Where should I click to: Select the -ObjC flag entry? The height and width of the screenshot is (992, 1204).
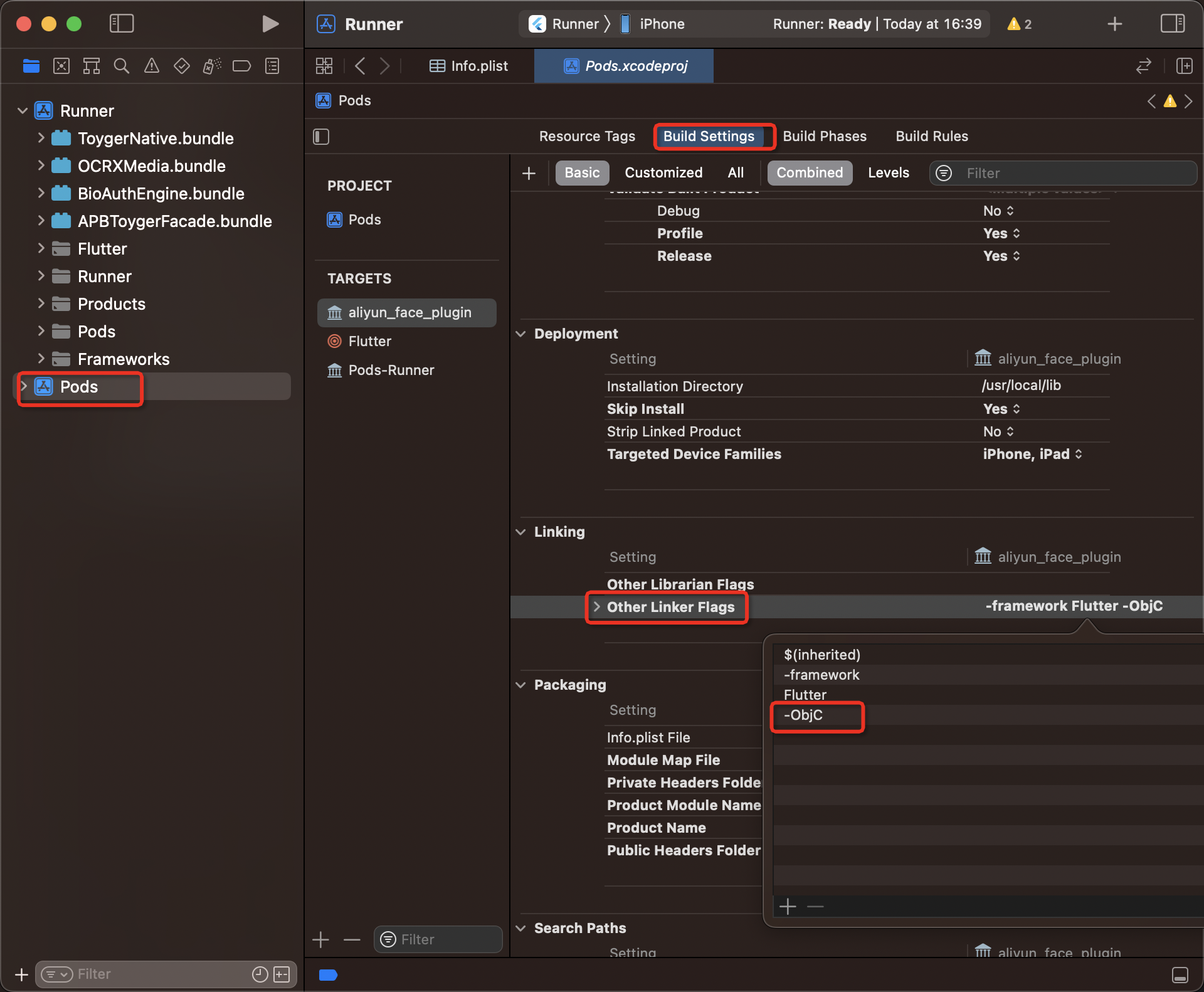point(803,715)
